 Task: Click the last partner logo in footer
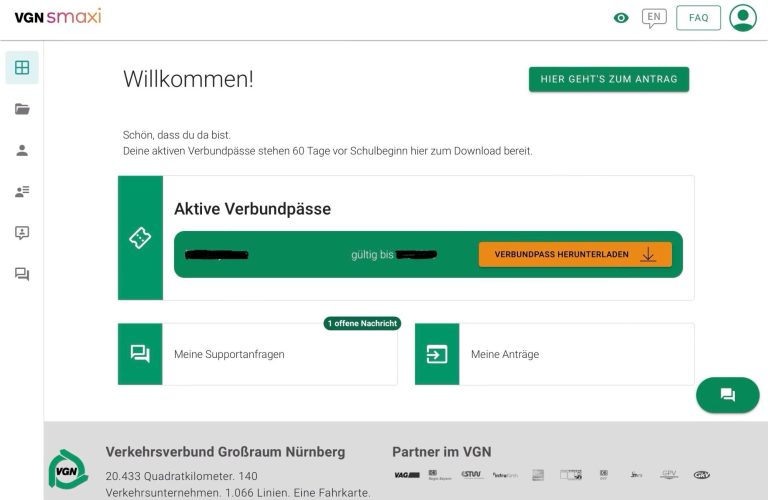click(702, 475)
